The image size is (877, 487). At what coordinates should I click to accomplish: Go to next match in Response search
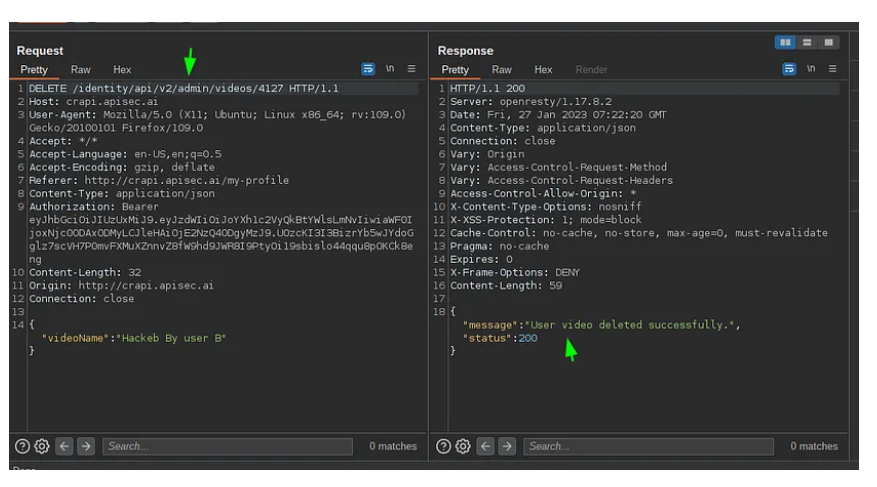[507, 446]
